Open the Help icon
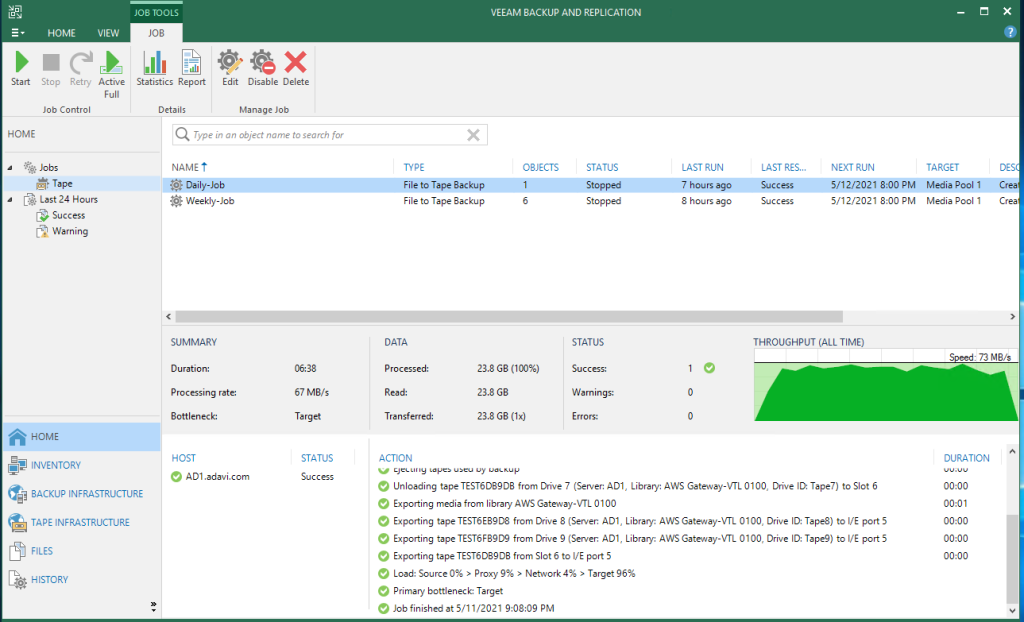Image resolution: width=1024 pixels, height=622 pixels. point(1010,32)
